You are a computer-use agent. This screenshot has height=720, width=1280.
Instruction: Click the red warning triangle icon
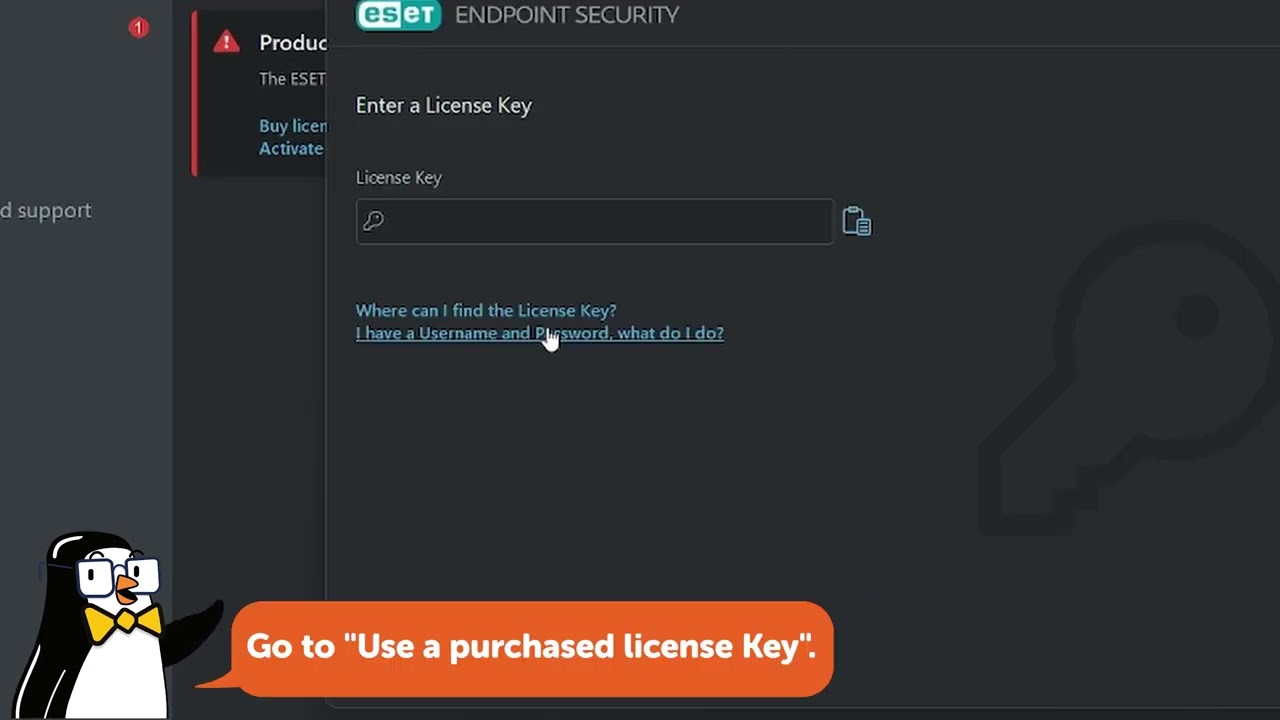pos(226,42)
